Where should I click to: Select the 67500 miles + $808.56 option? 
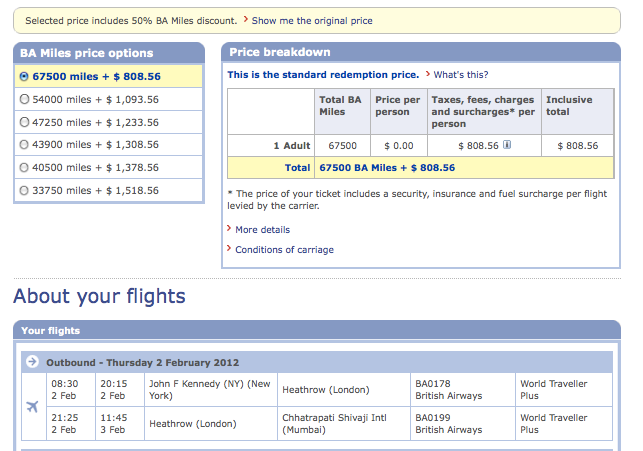click(x=25, y=76)
